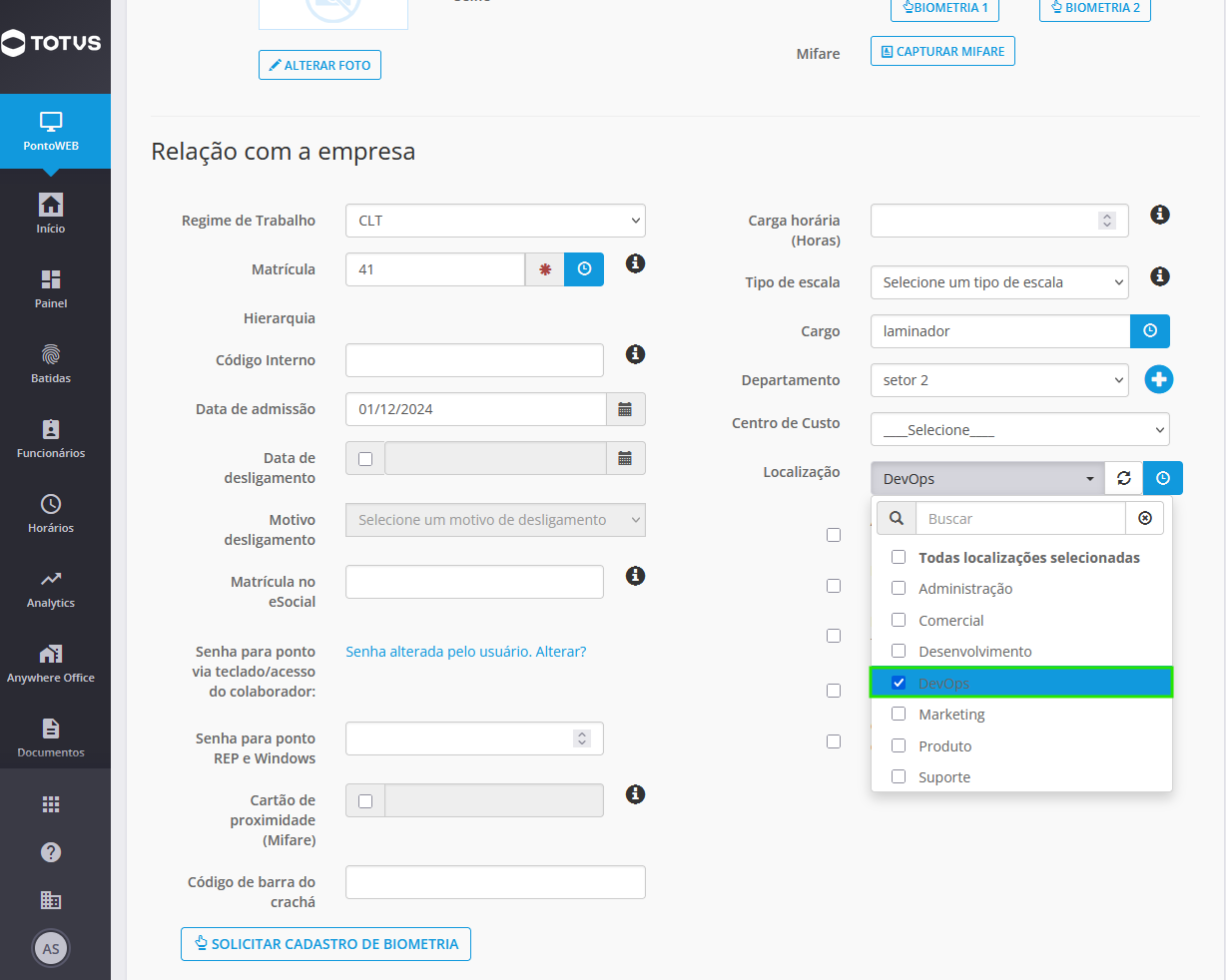Open the Centro de Custo dropdown
Viewport: 1226px width, 980px height.
[x=1019, y=430]
